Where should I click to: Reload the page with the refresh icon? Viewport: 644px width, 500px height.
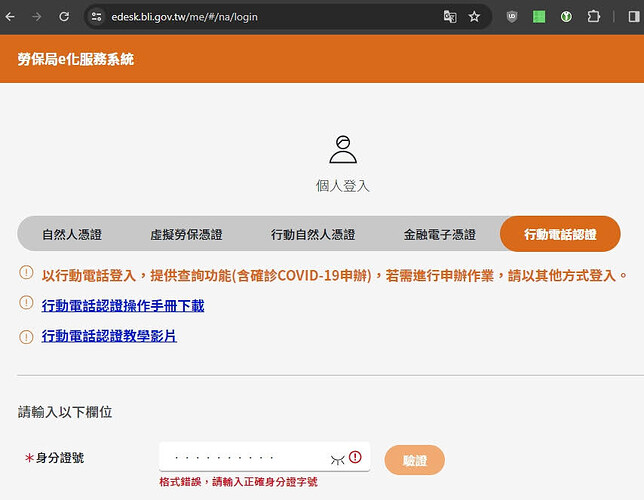[x=64, y=17]
